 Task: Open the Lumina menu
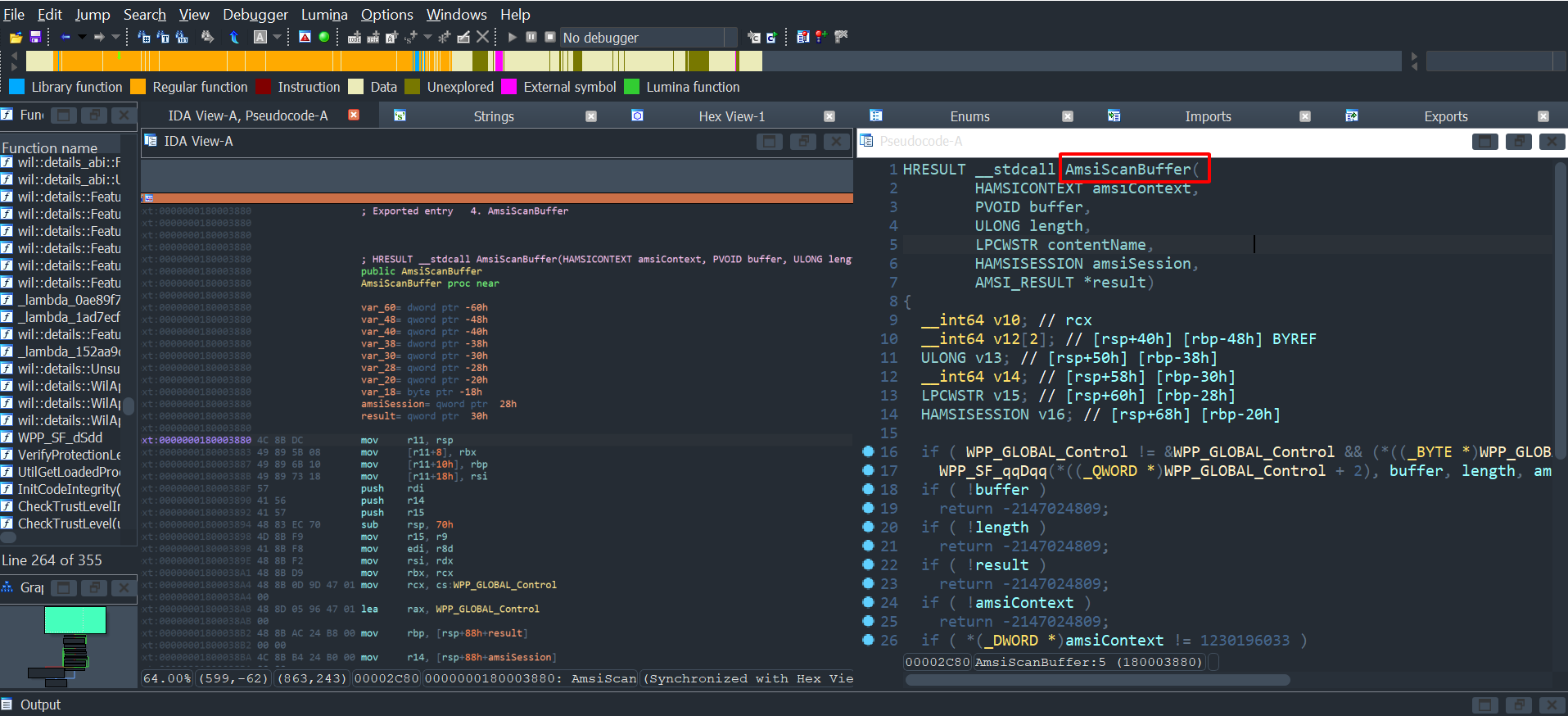(x=324, y=14)
